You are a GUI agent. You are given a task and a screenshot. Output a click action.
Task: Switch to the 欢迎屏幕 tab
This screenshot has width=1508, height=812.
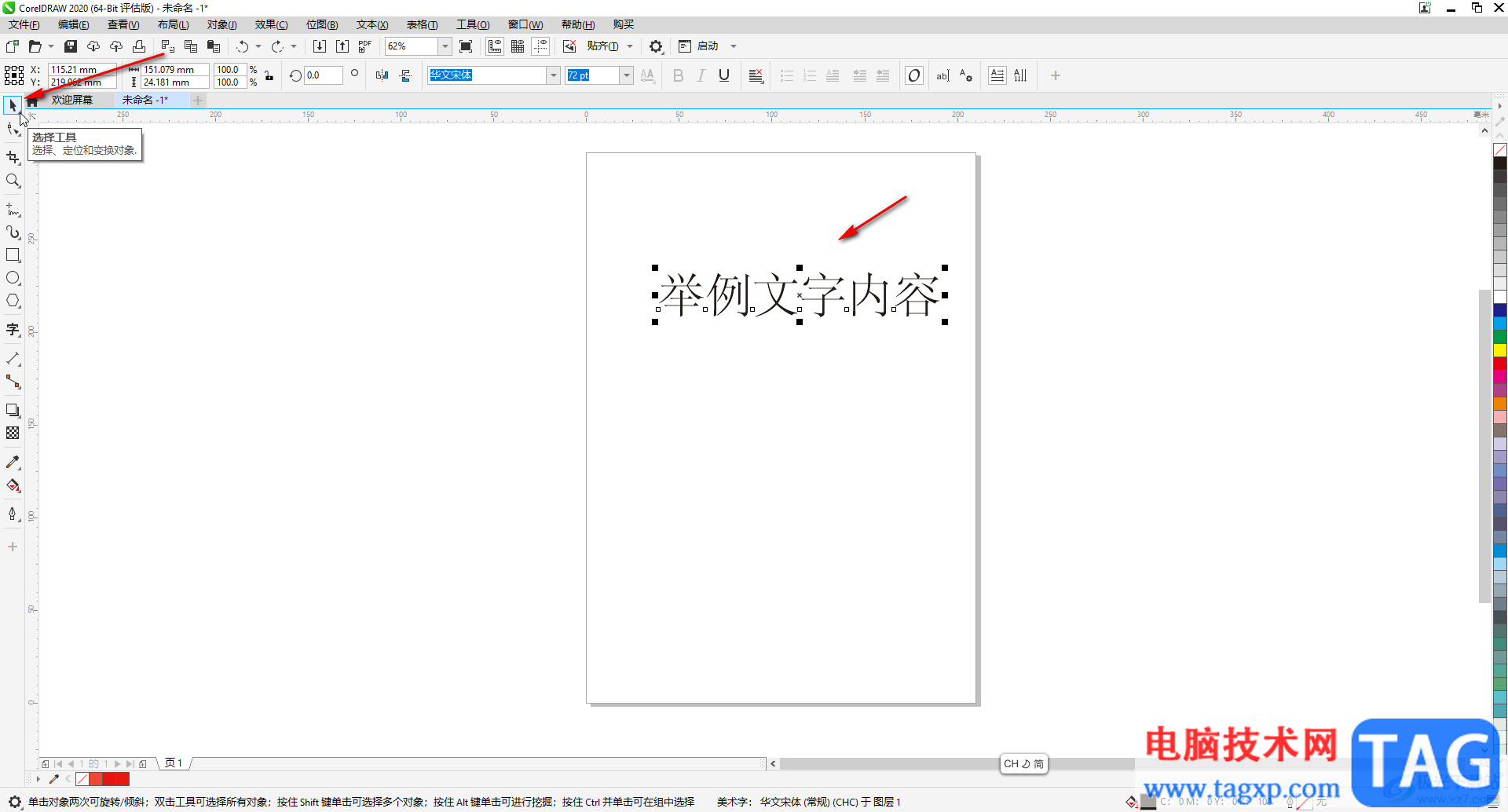[x=72, y=100]
